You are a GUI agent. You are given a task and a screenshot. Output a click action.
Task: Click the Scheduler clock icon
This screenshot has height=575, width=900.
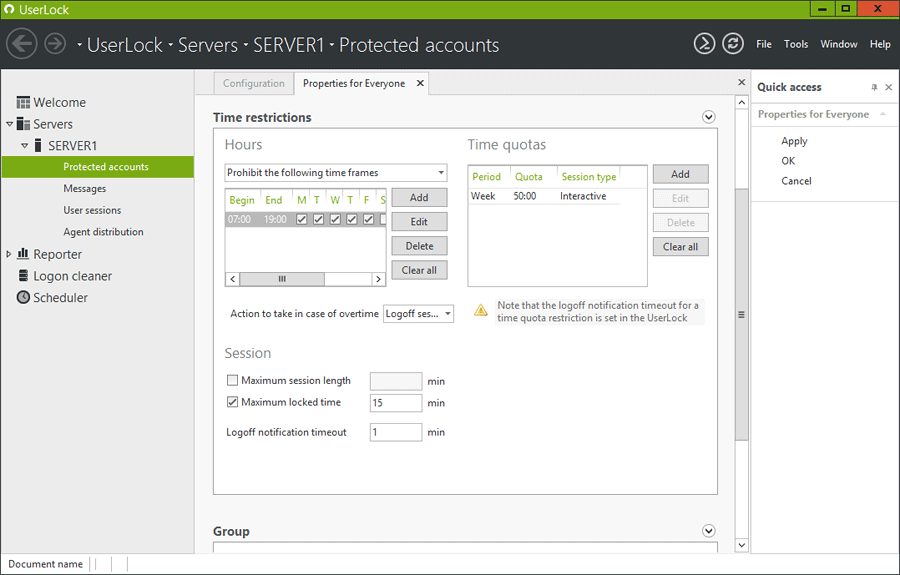(x=23, y=297)
